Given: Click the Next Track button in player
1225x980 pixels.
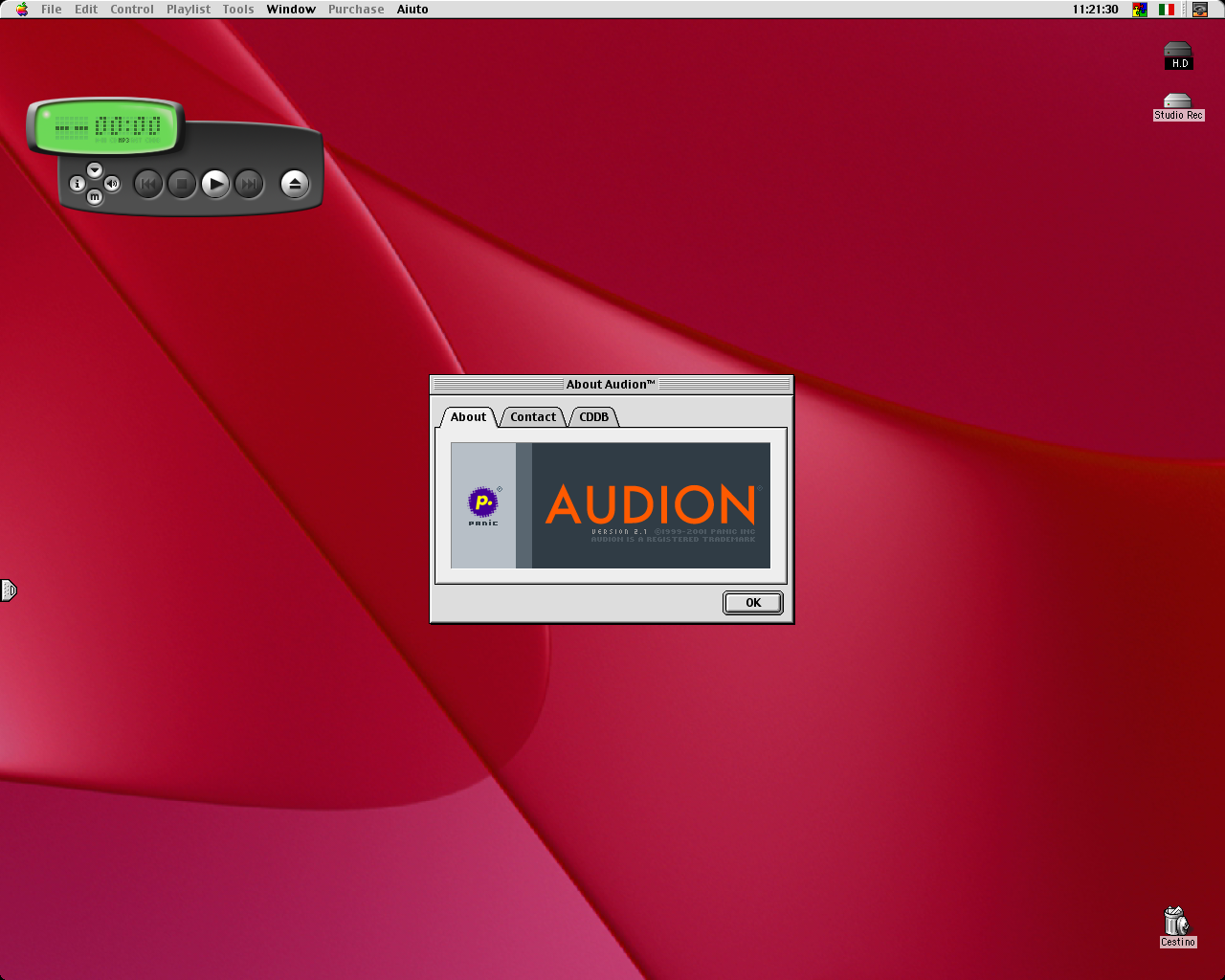Looking at the screenshot, I should pyautogui.click(x=249, y=183).
